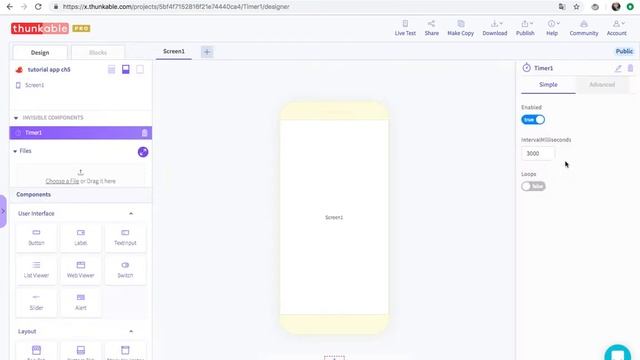Select Screen1 in the component tree
Screen dimensions: 640x360
pyautogui.click(x=35, y=85)
